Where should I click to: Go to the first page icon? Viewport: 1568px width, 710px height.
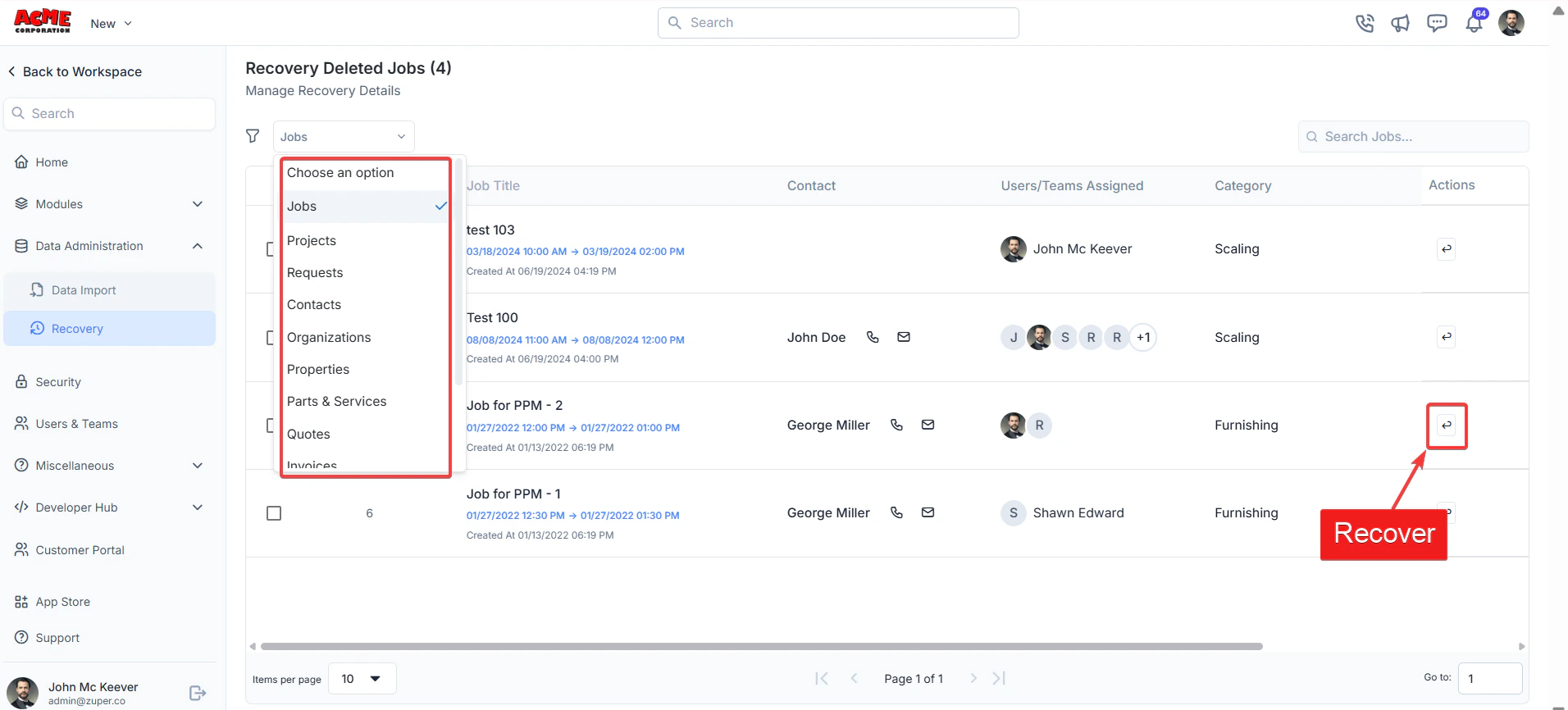coord(822,678)
